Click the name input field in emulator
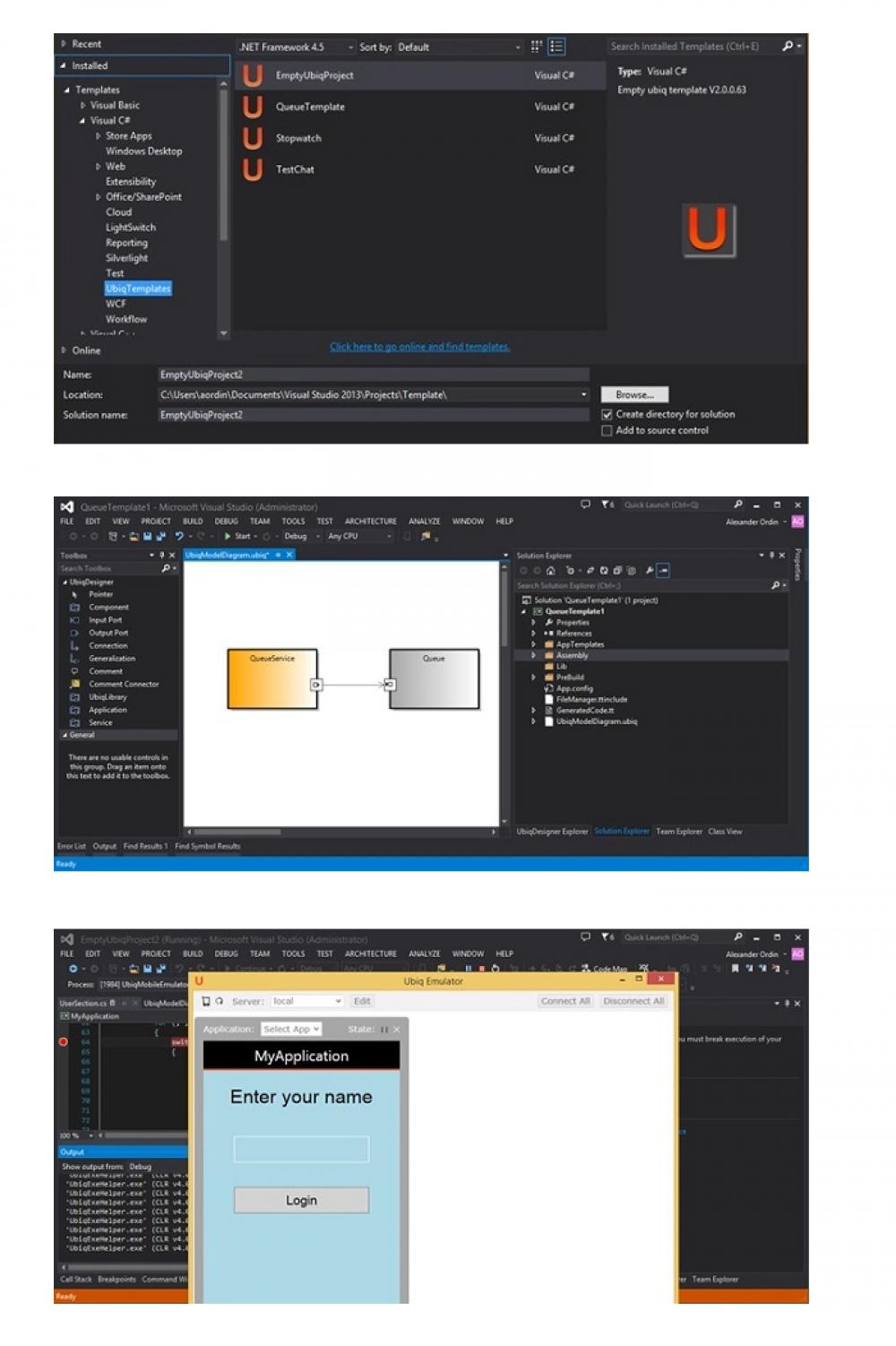The width and height of the screenshot is (896, 1346). tap(301, 1149)
